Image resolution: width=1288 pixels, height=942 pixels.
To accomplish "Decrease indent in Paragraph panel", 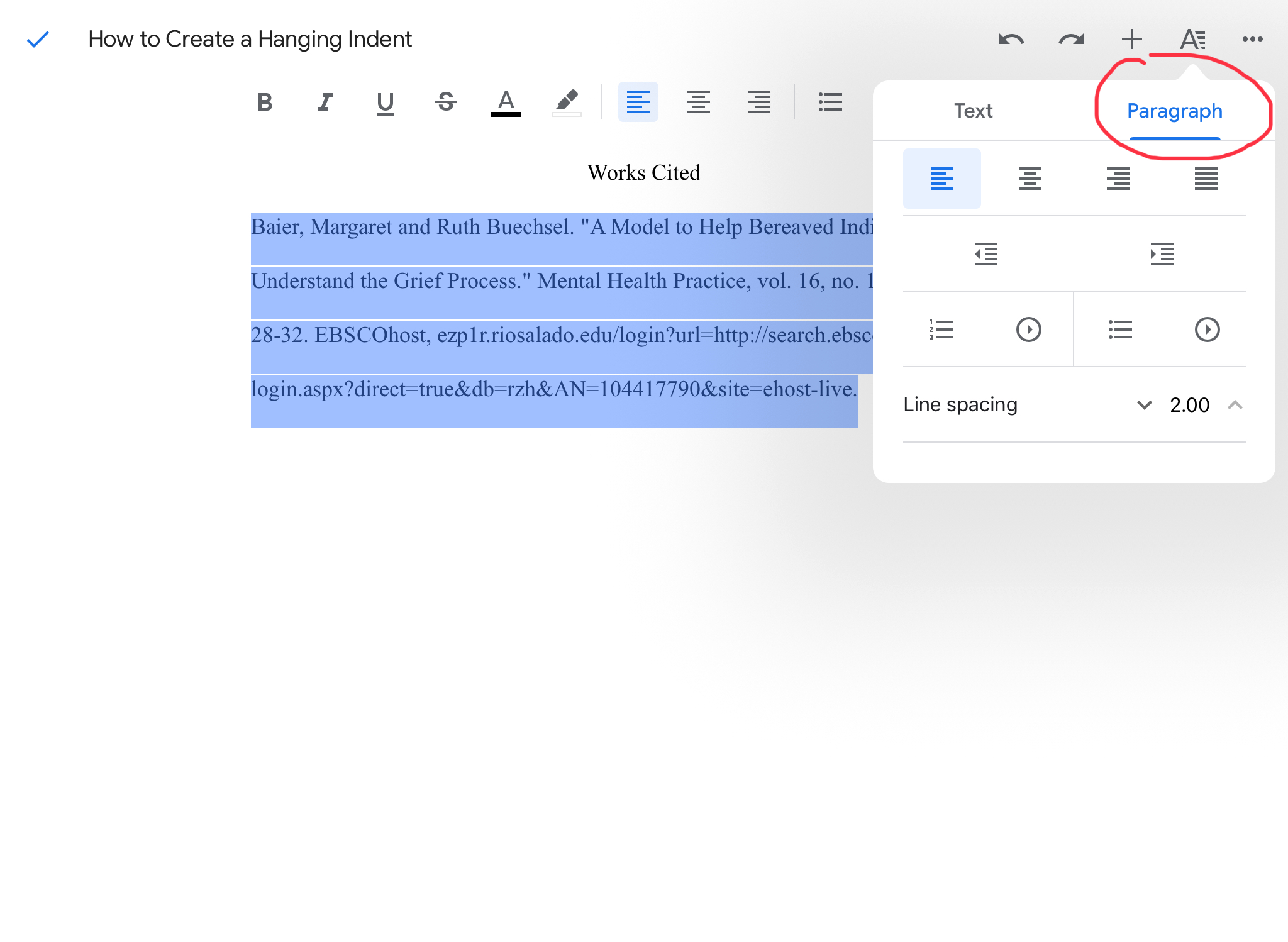I will [986, 254].
